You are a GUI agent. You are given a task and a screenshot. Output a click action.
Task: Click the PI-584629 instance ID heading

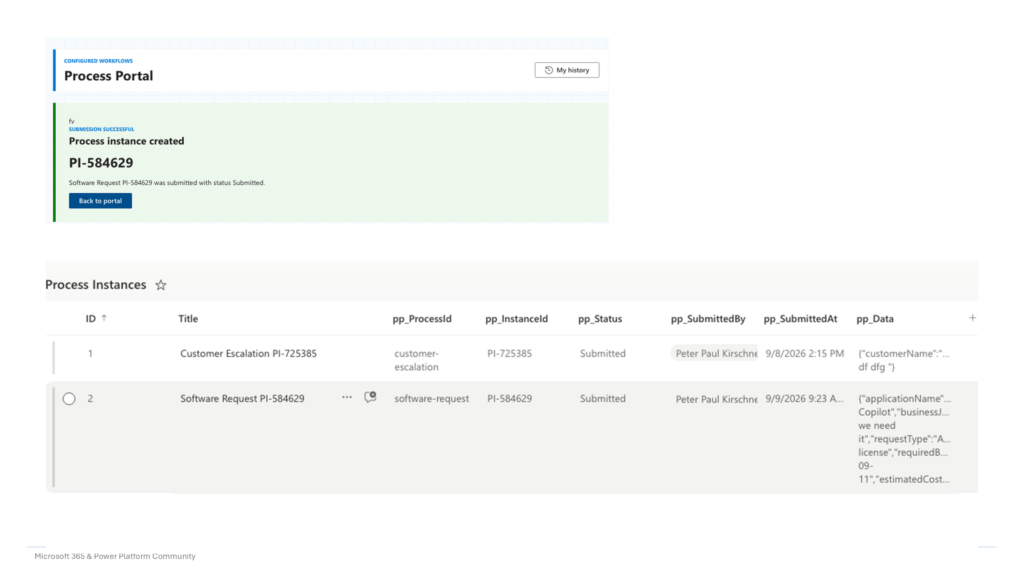[x=101, y=163]
